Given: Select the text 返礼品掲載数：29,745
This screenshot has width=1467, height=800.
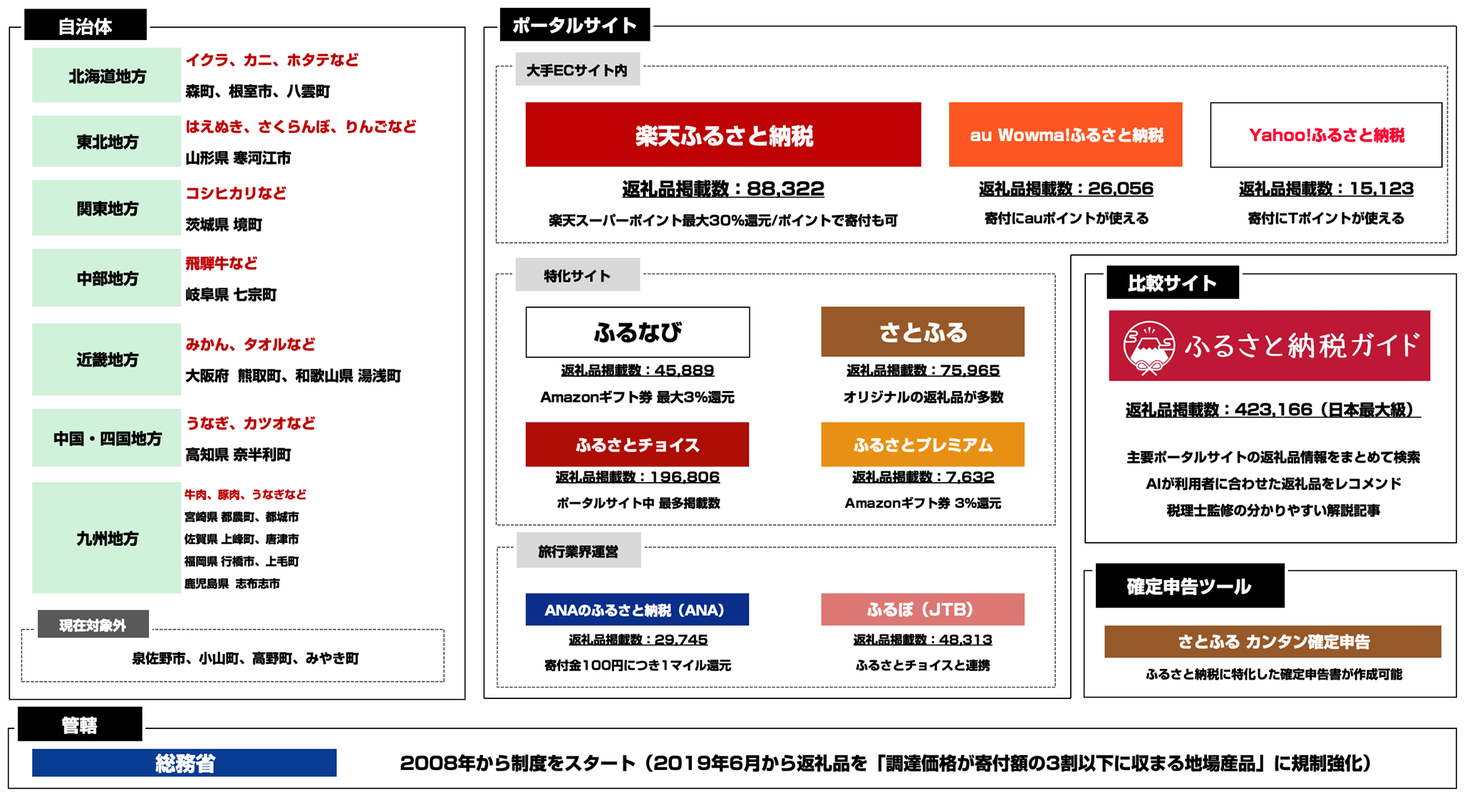Looking at the screenshot, I should click(x=637, y=640).
